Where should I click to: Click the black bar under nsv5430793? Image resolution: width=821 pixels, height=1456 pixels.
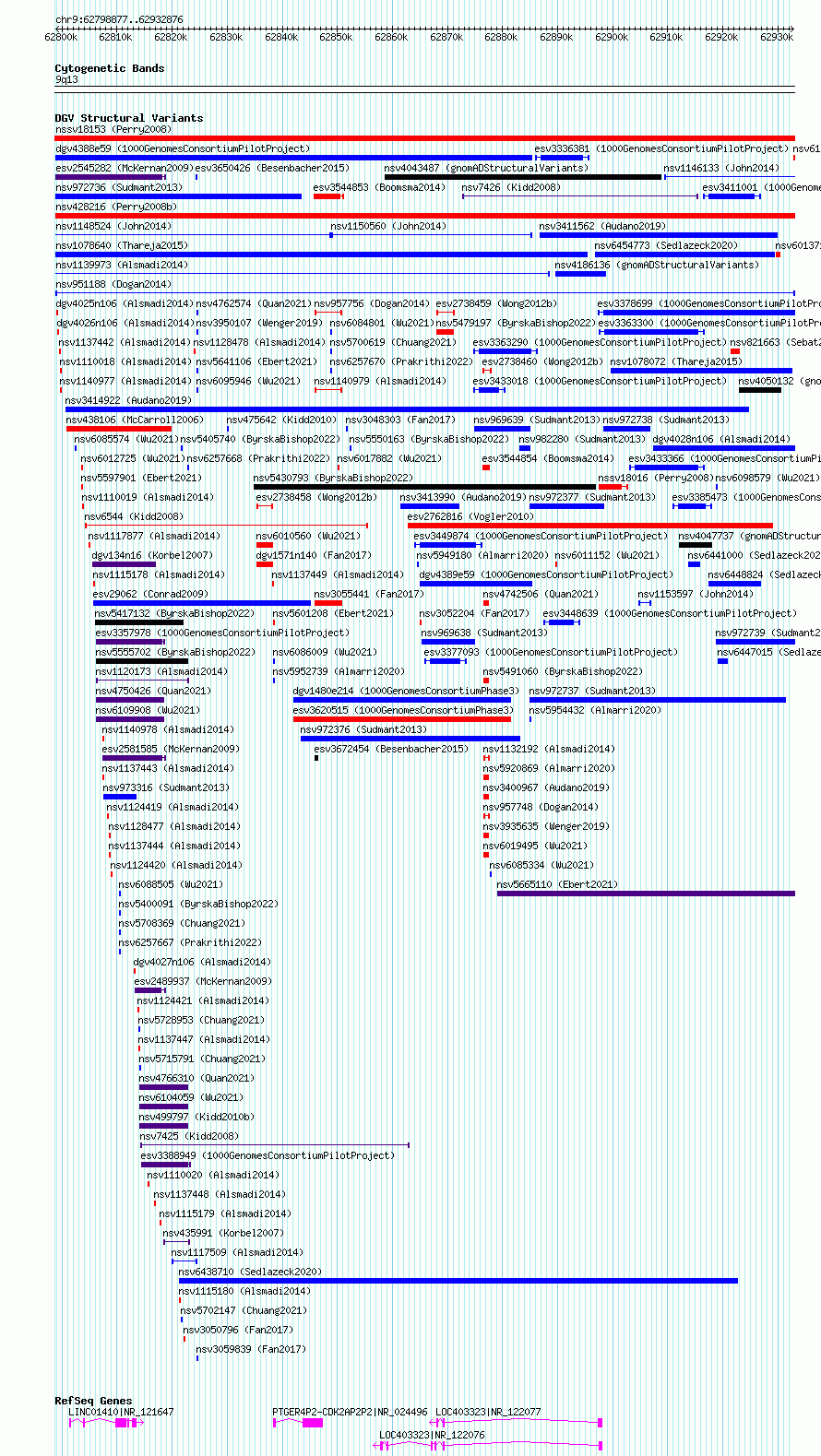coord(424,487)
